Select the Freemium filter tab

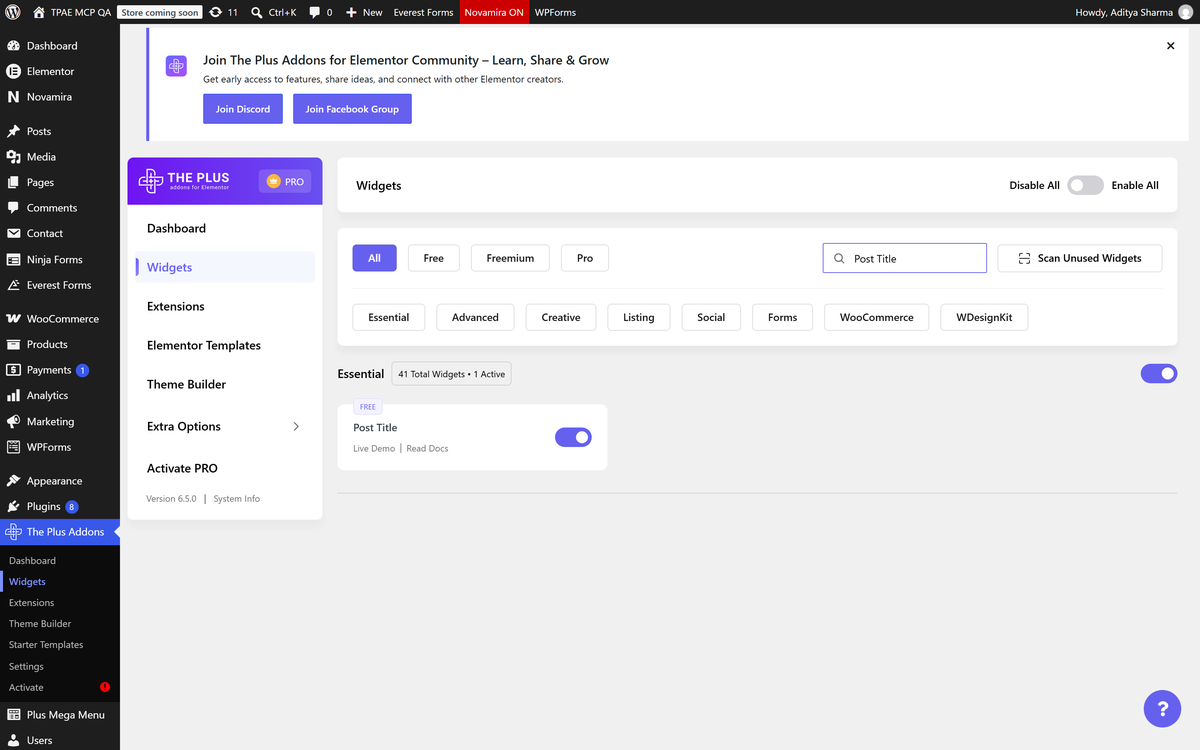(x=510, y=258)
